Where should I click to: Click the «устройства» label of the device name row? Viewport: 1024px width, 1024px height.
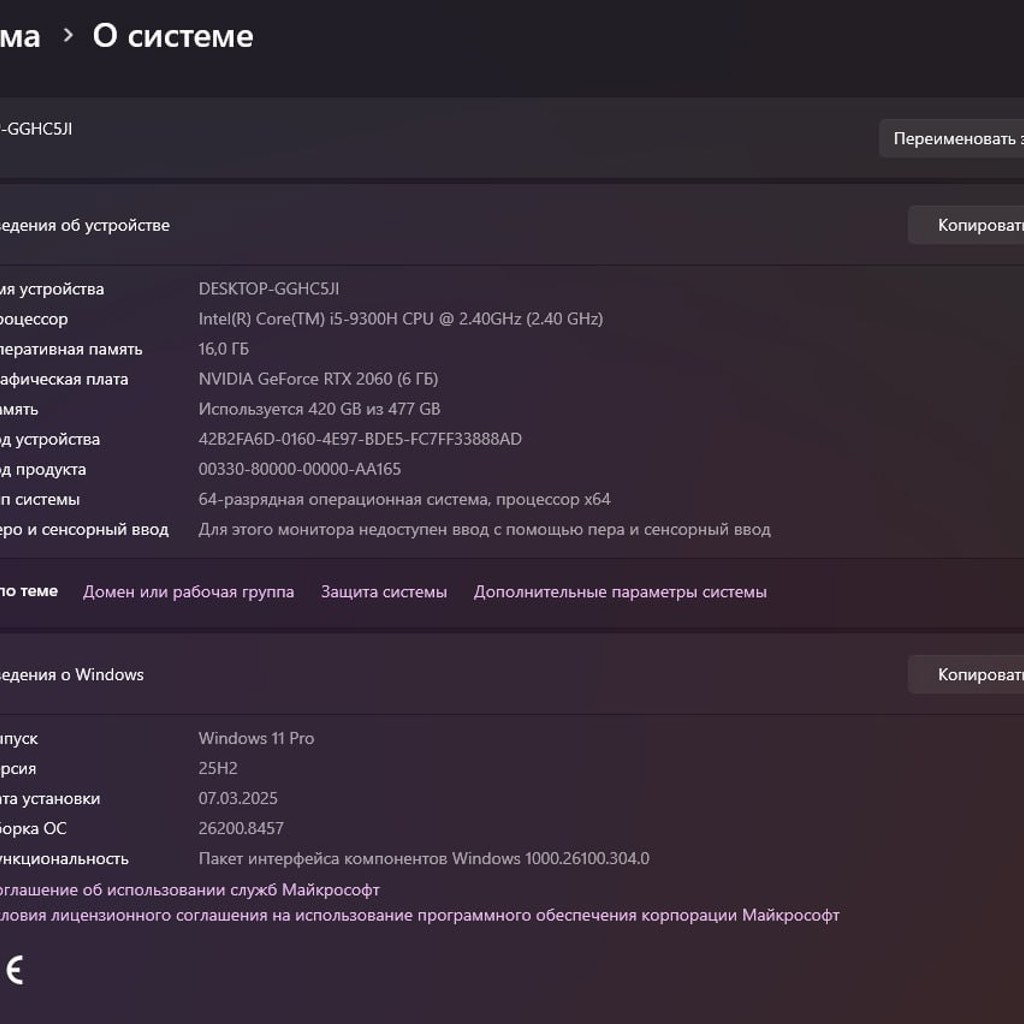coord(52,289)
